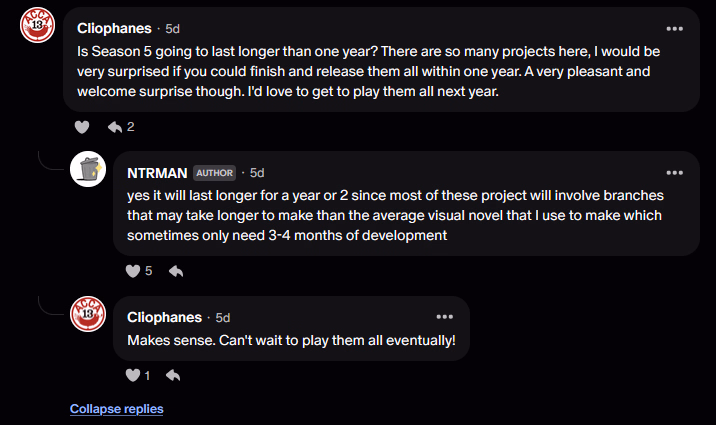Like the "Makes sense" reply
Screen dimensions: 716x425
pos(133,375)
